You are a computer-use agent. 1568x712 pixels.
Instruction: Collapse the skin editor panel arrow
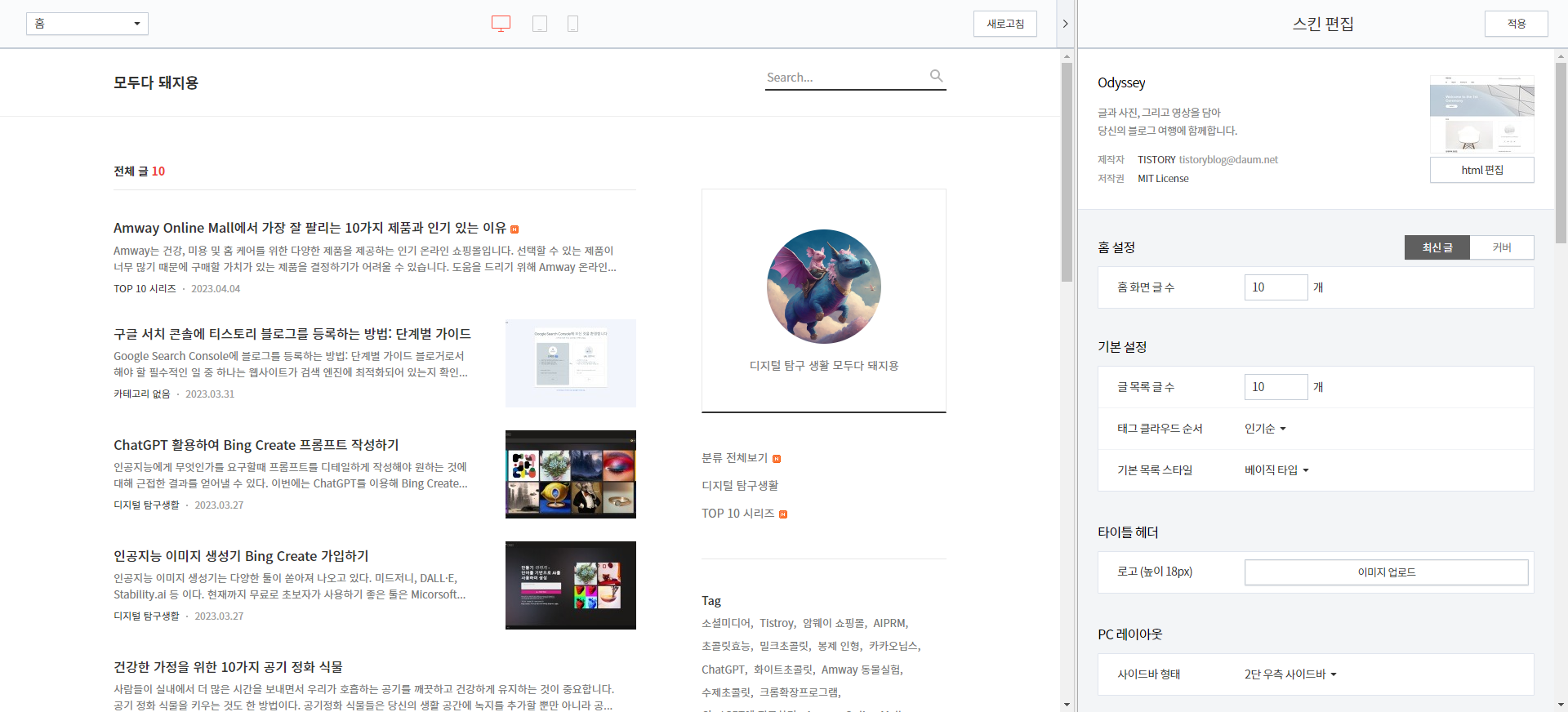pyautogui.click(x=1065, y=24)
